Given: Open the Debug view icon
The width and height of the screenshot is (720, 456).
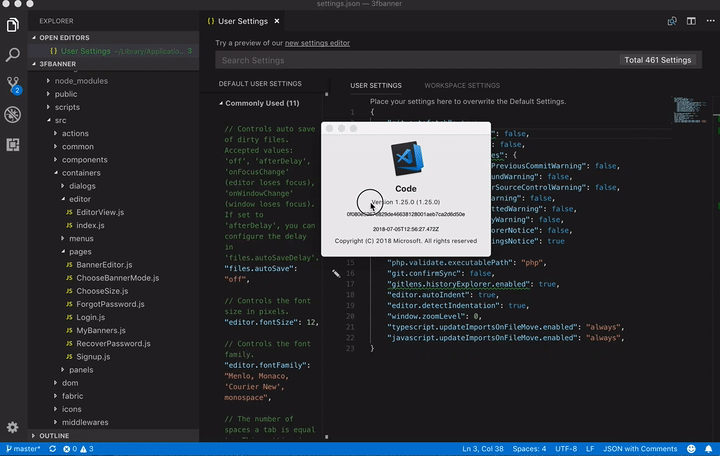Looking at the screenshot, I should pyautogui.click(x=13, y=115).
